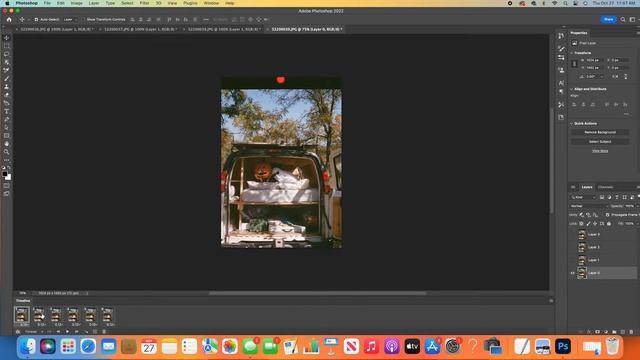Open Safari from the Dock

tap(88, 347)
